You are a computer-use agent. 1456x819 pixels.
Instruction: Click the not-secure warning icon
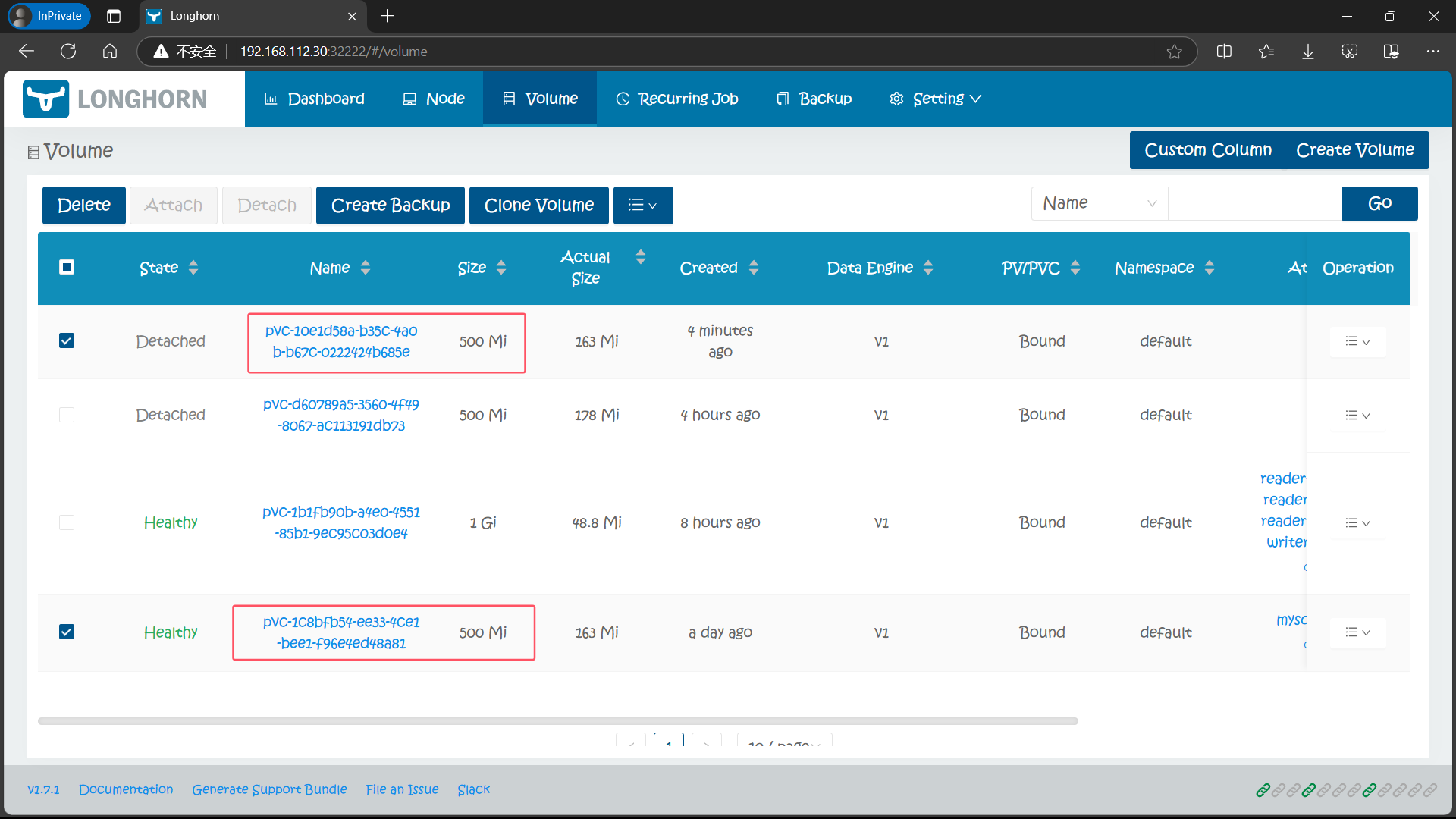[161, 52]
